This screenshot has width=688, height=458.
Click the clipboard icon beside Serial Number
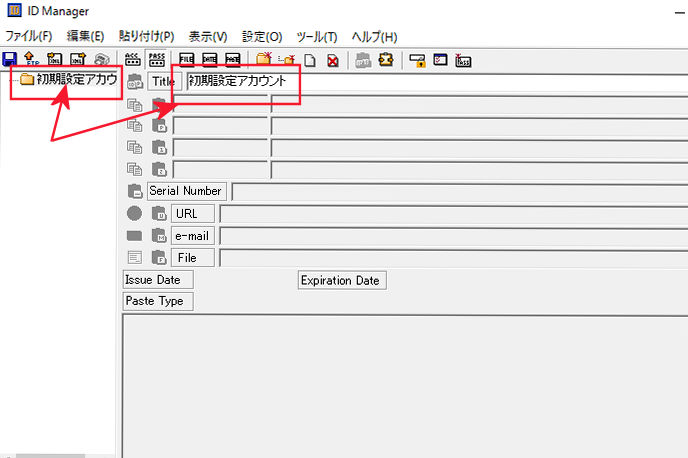point(135,191)
